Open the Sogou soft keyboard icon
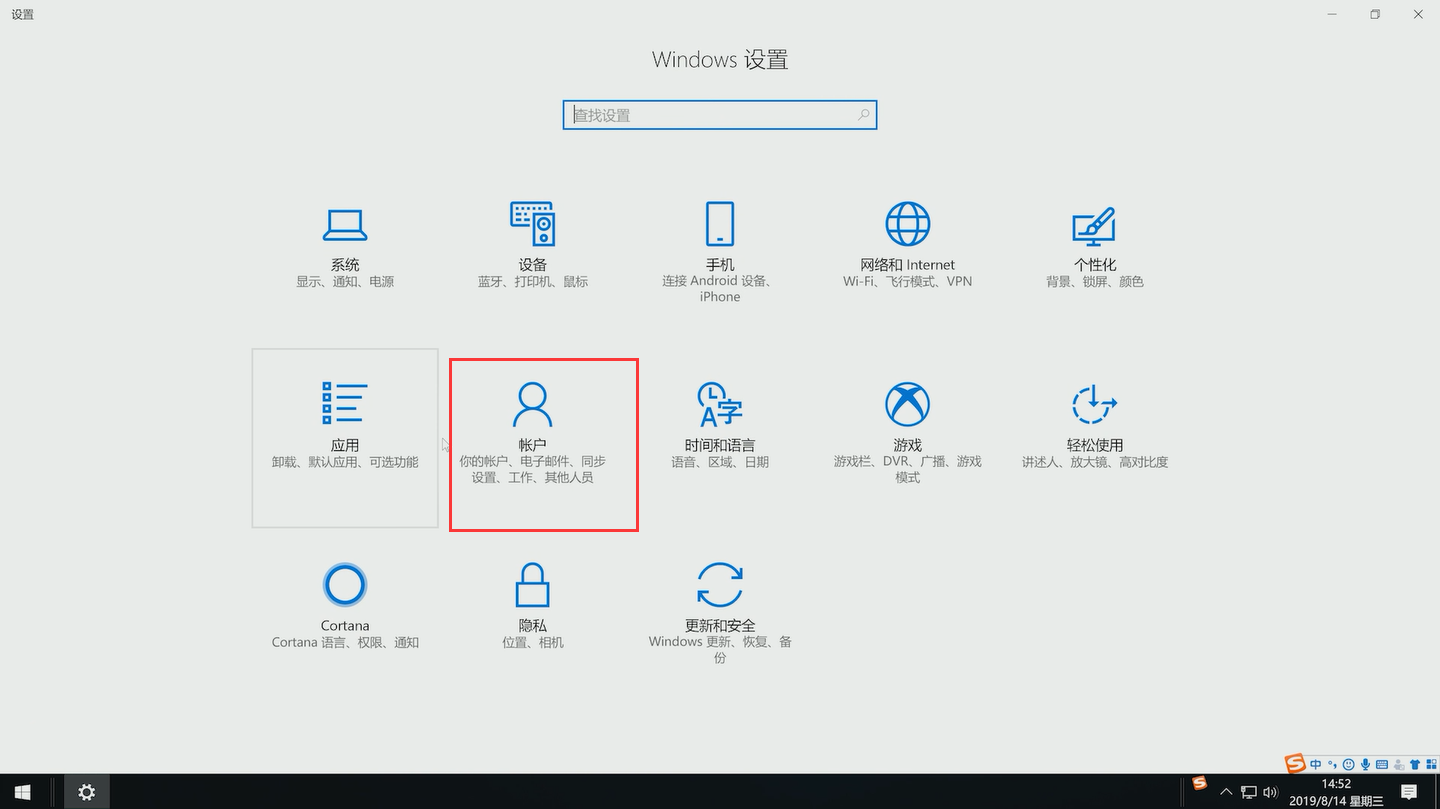 [x=1382, y=765]
